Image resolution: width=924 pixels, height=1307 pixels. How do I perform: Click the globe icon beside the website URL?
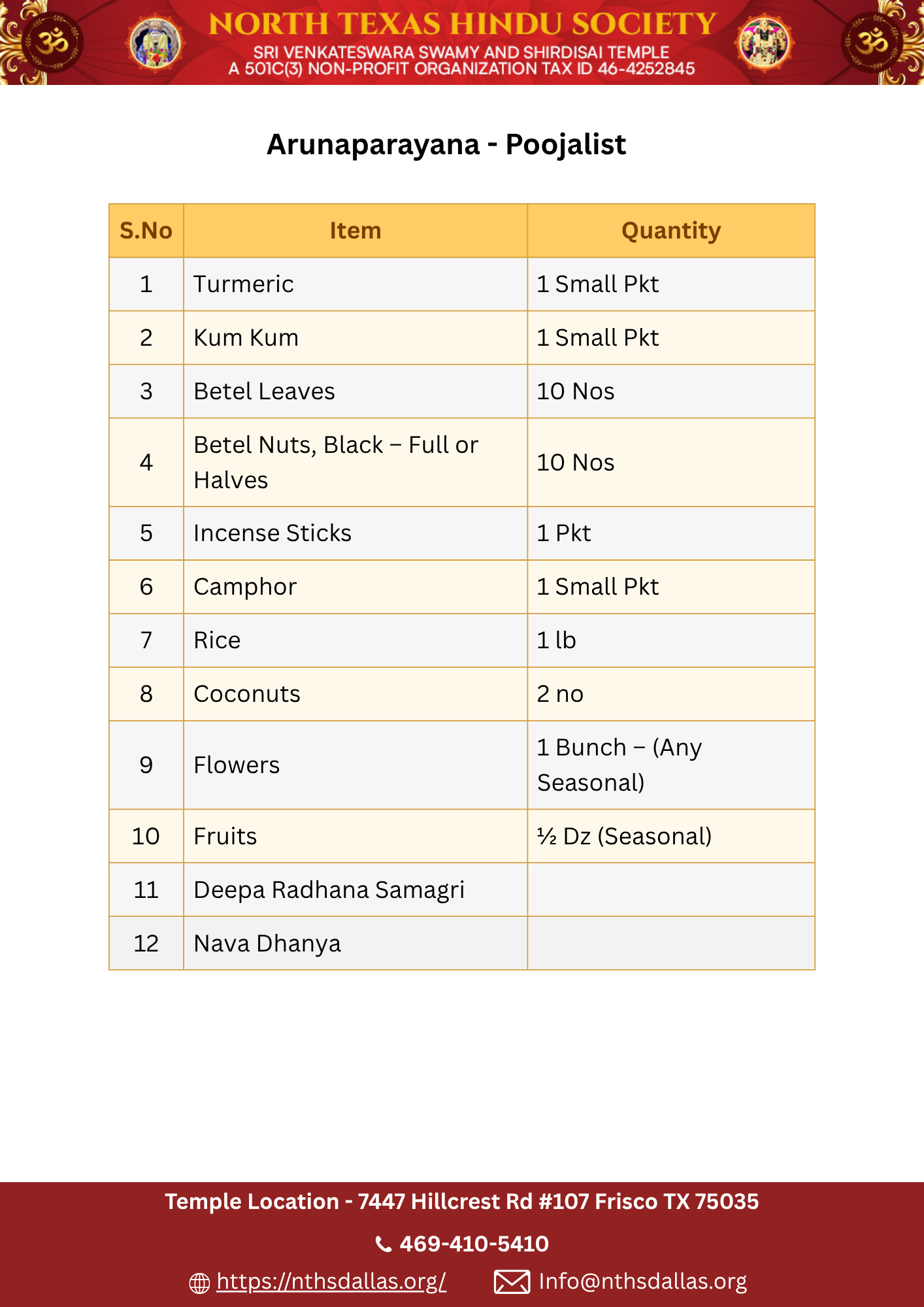199,1283
